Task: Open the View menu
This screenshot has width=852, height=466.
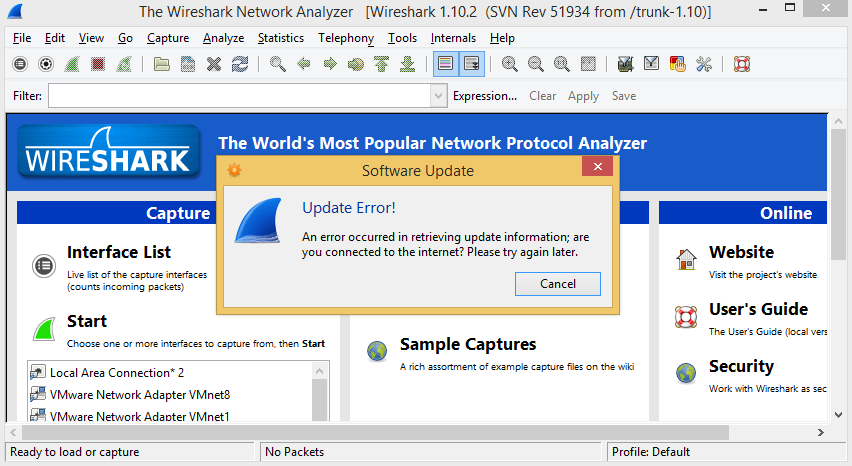Action: tap(91, 38)
